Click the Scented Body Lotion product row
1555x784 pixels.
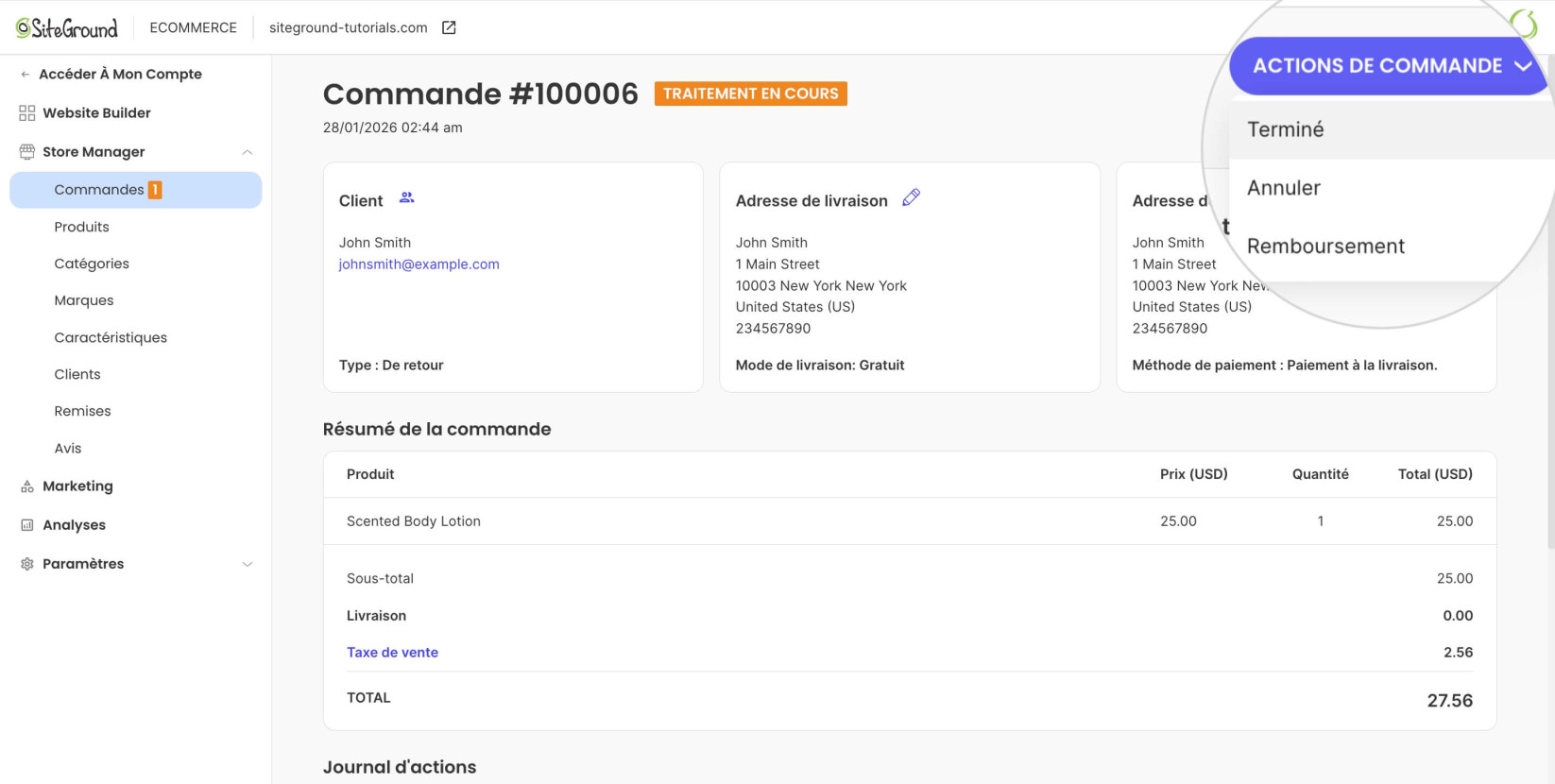[910, 521]
